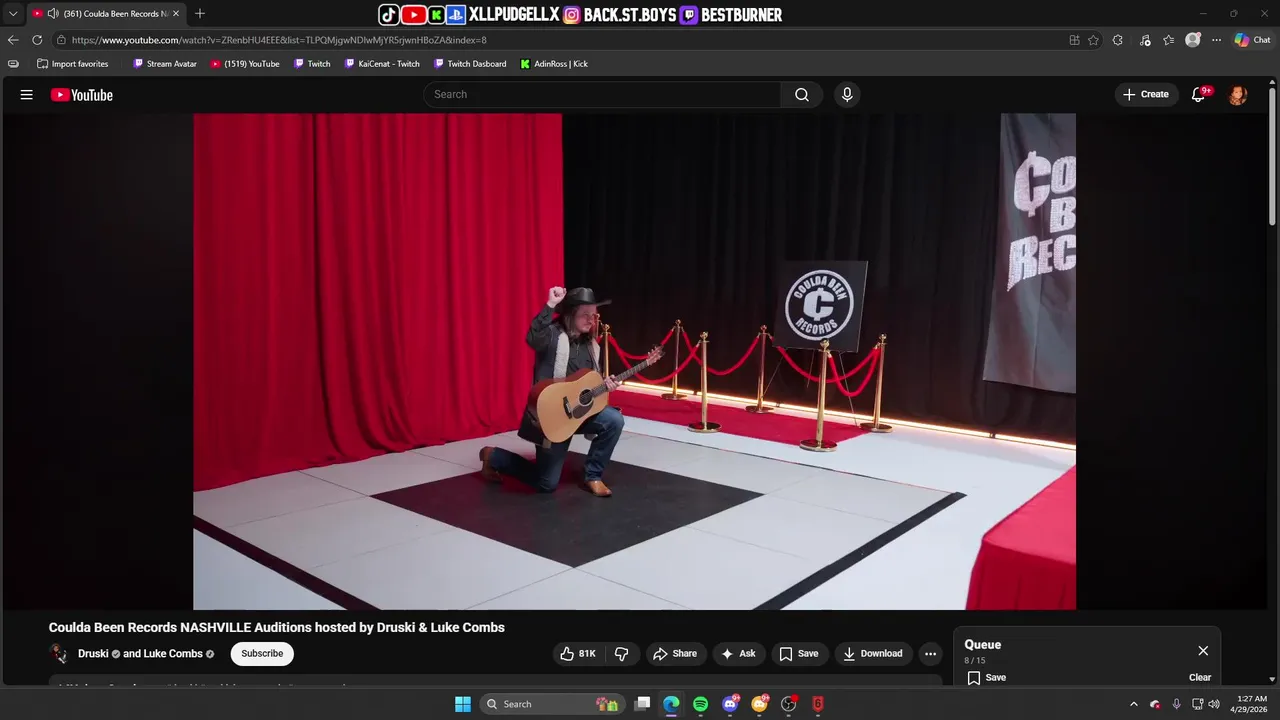This screenshot has width=1280, height=720.
Task: Open the split screen apps icon
Action: [1074, 40]
